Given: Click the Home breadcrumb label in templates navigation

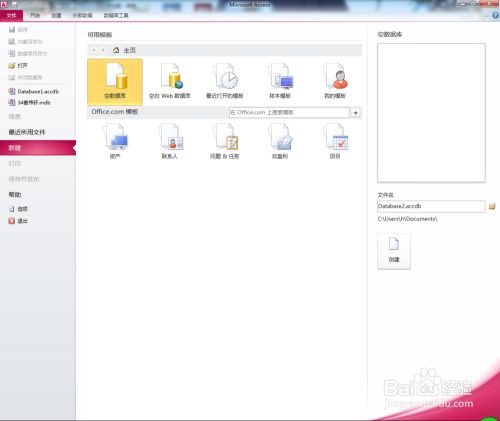Looking at the screenshot, I should pyautogui.click(x=130, y=50).
